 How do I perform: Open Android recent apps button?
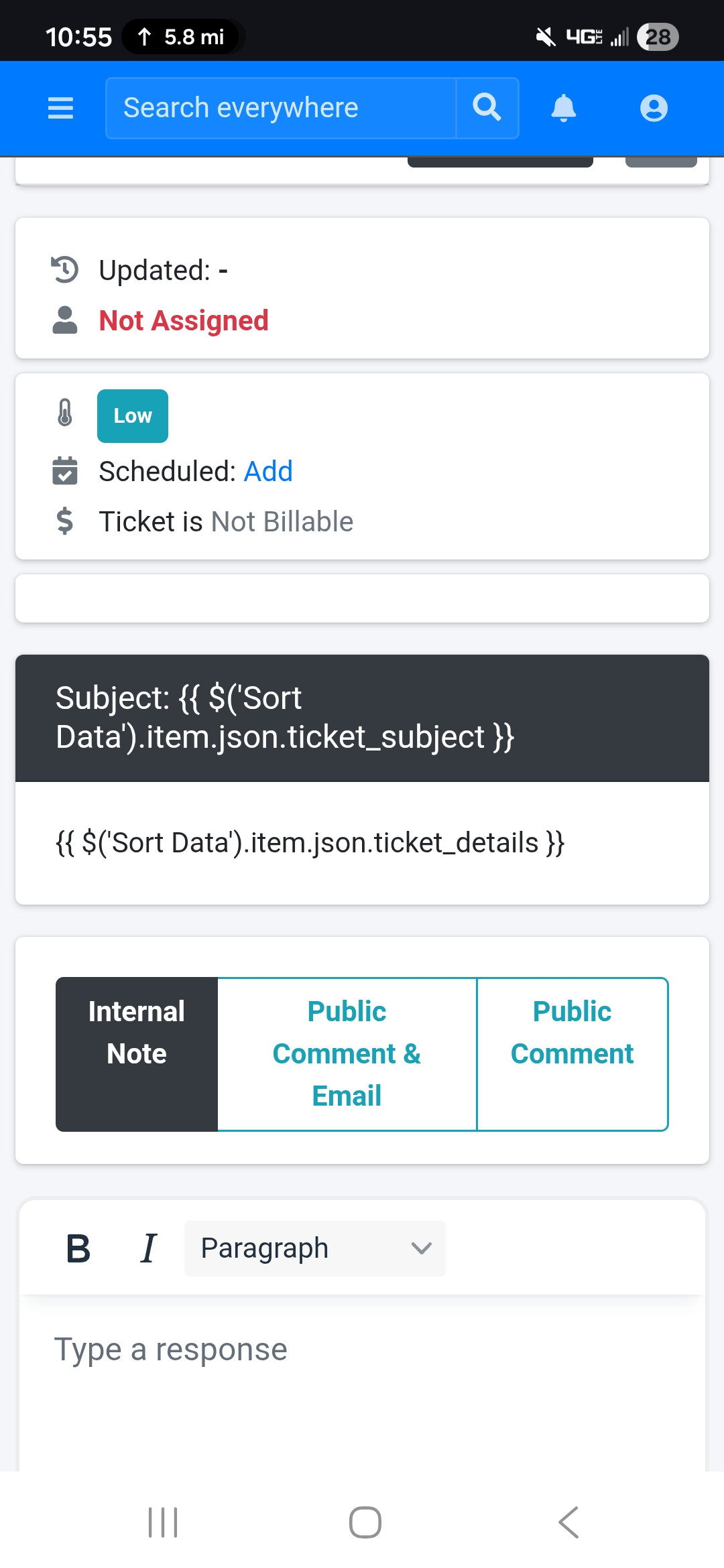tap(162, 1522)
